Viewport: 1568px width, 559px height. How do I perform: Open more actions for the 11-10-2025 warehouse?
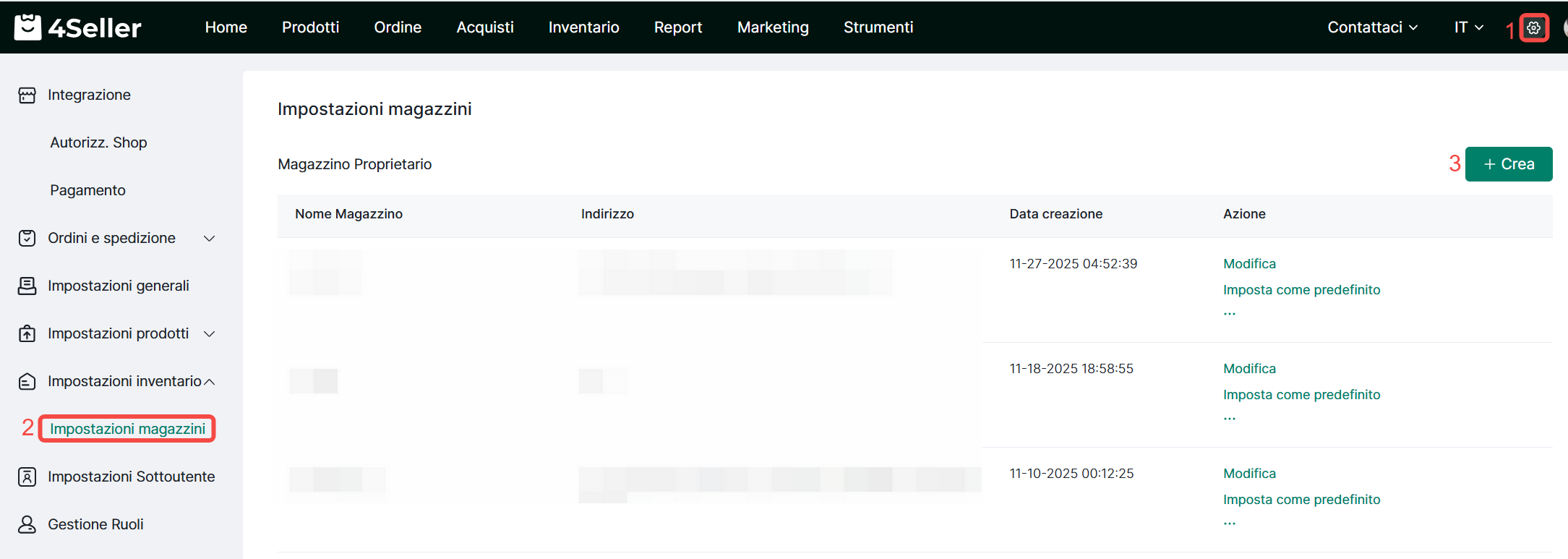(1230, 524)
